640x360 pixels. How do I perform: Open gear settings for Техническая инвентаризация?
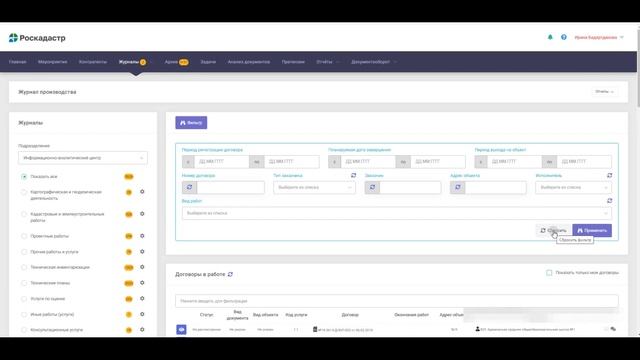click(142, 267)
